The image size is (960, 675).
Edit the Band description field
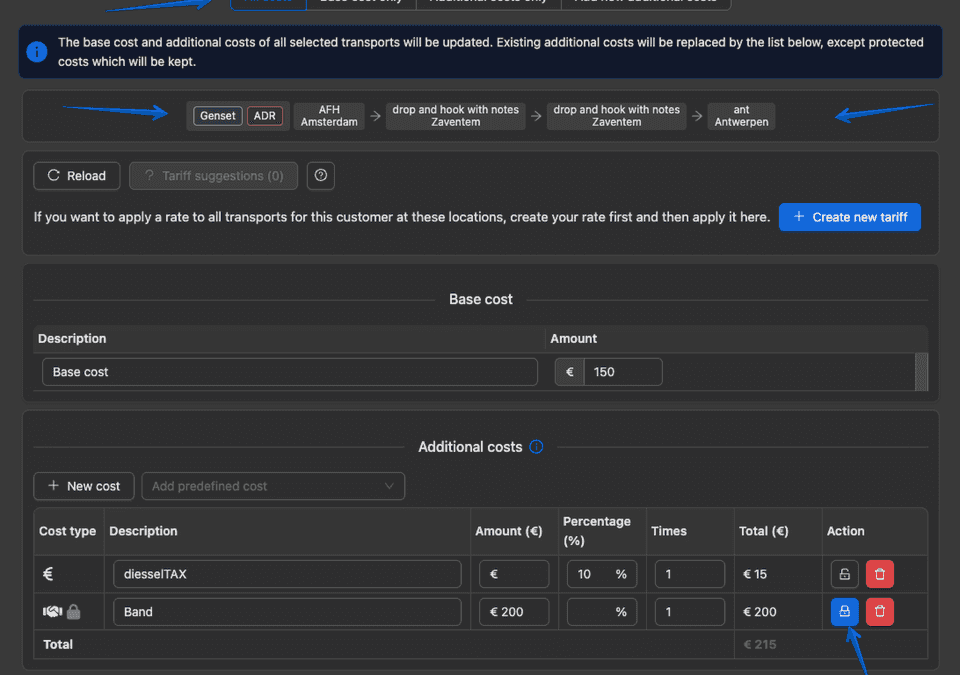[x=287, y=611]
